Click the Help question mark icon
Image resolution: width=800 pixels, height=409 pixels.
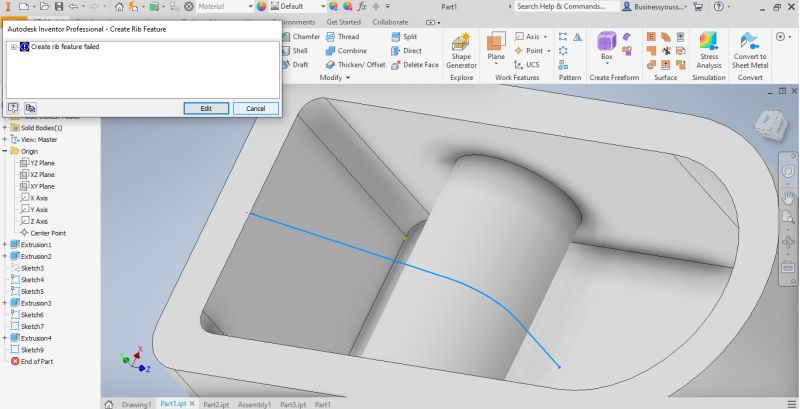pyautogui.click(x=719, y=7)
